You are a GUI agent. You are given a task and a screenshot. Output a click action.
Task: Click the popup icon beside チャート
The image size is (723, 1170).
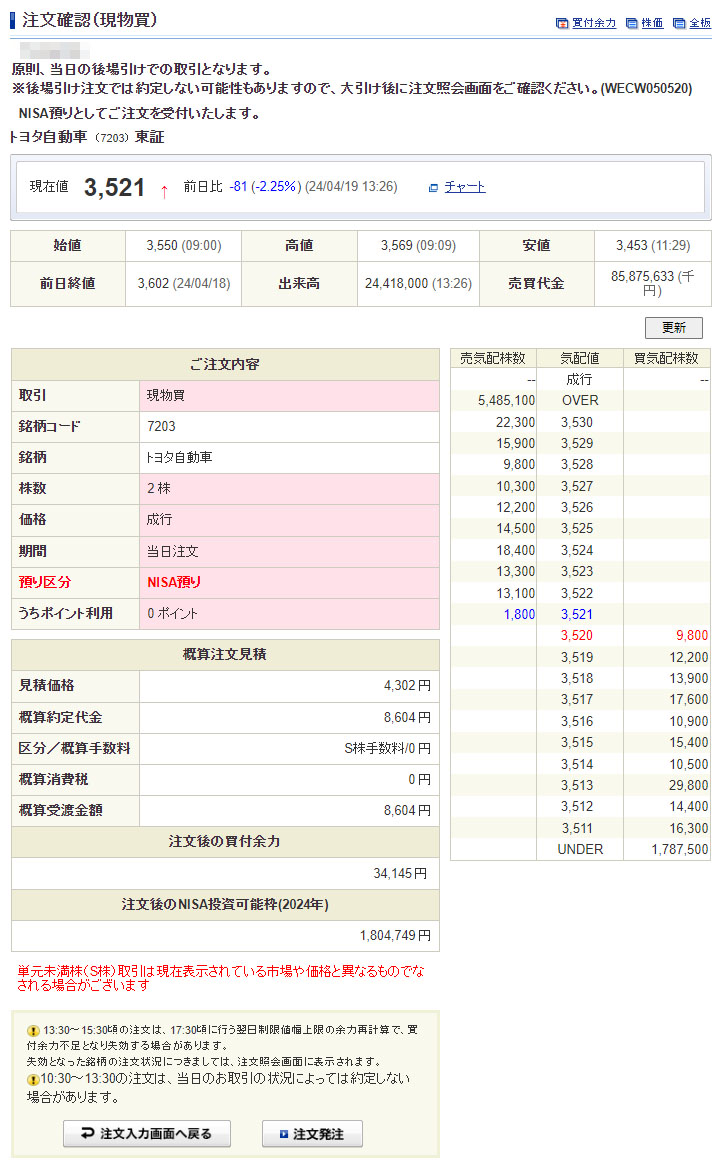433,187
